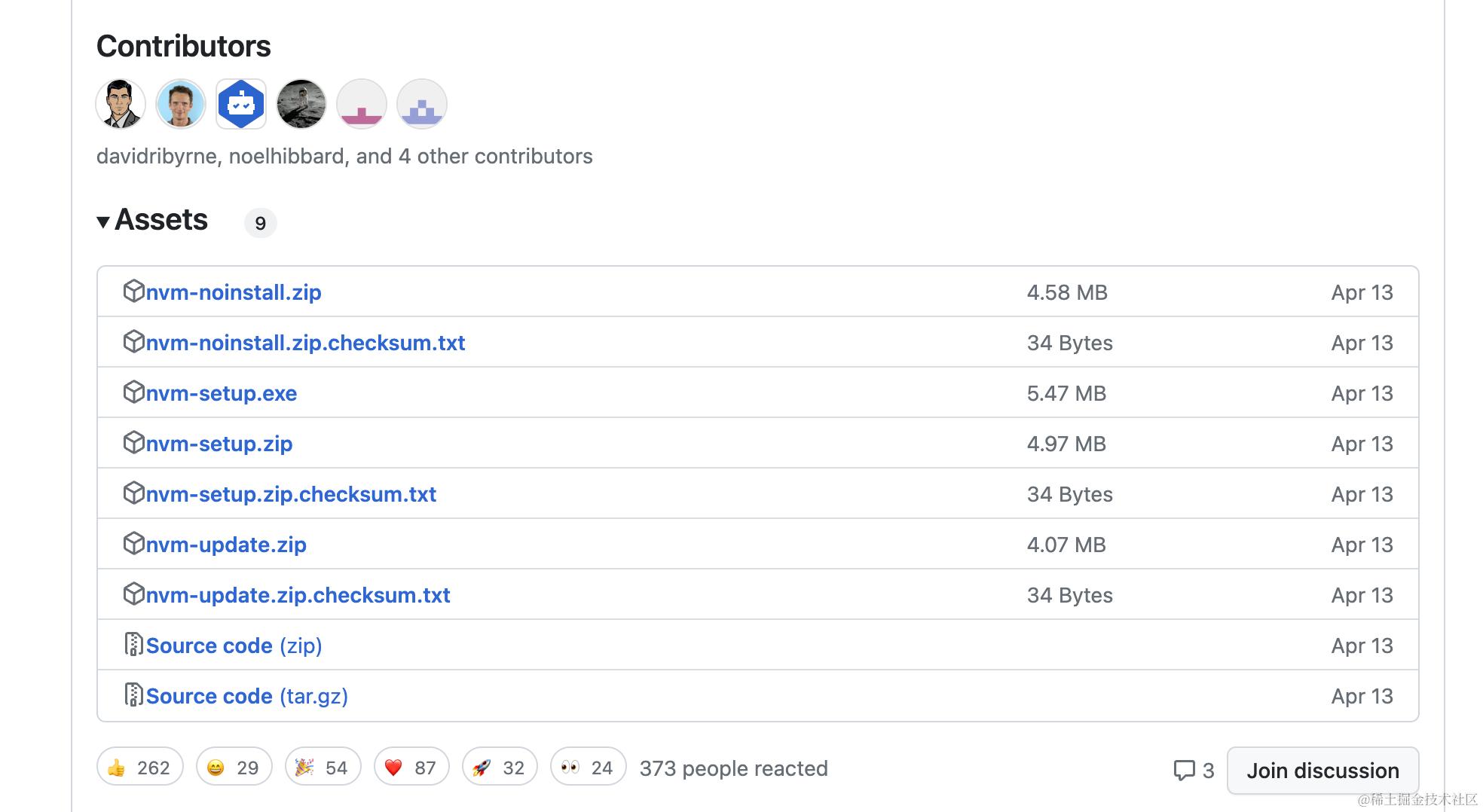
Task: Select 34 Bytes size of nvm-noinstall.zip.checksum.txt
Action: (x=1070, y=343)
